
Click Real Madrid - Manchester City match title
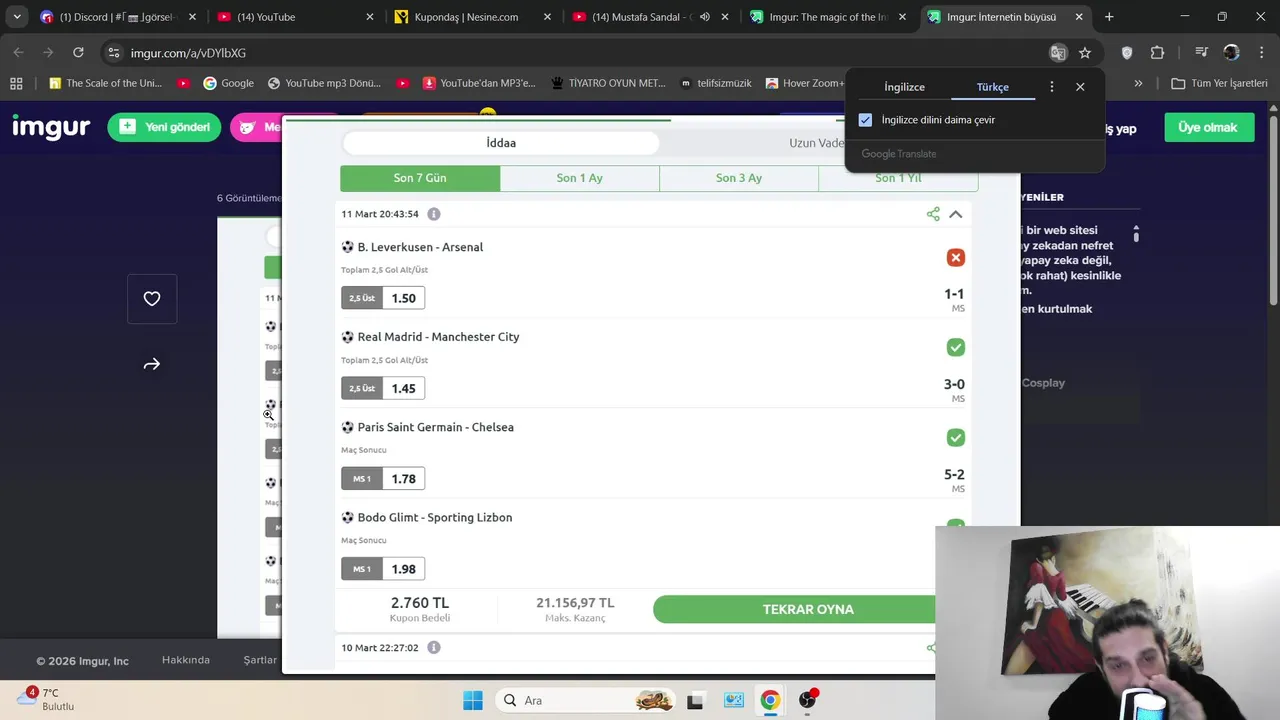[438, 337]
